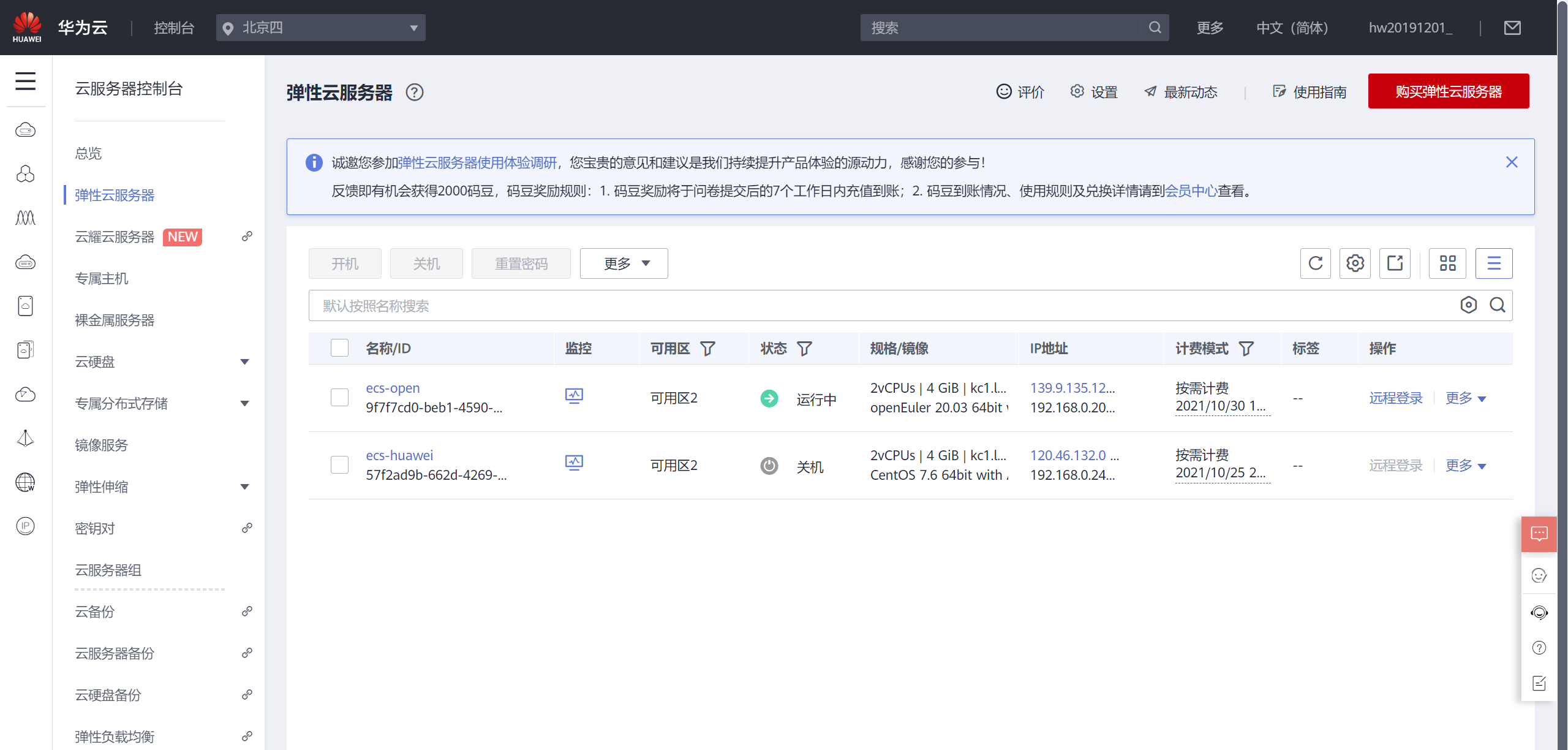Open the 更多 menu in top header
The image size is (1568, 750).
pos(1210,28)
